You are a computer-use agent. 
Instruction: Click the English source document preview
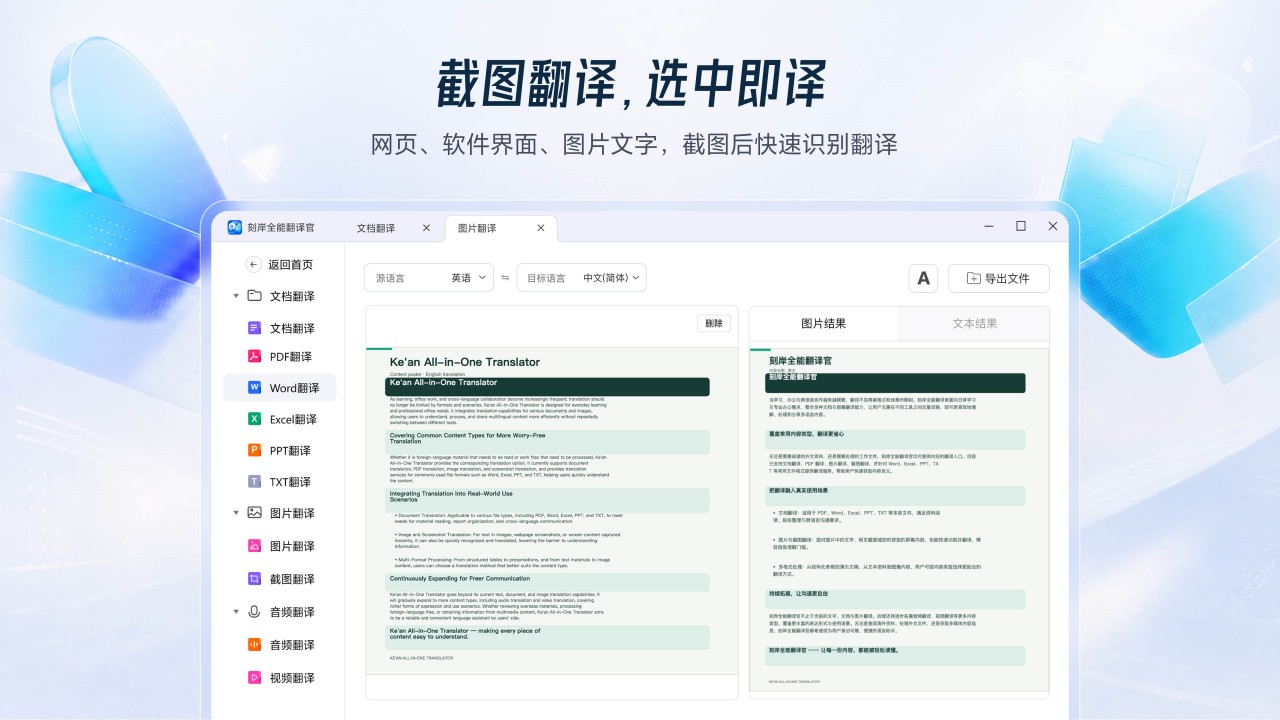(x=552, y=511)
